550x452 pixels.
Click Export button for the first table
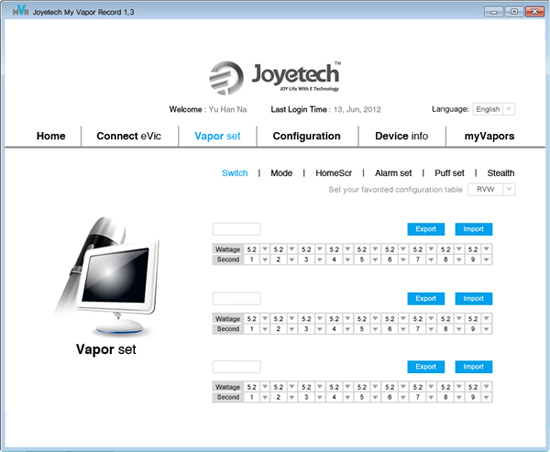tap(426, 229)
